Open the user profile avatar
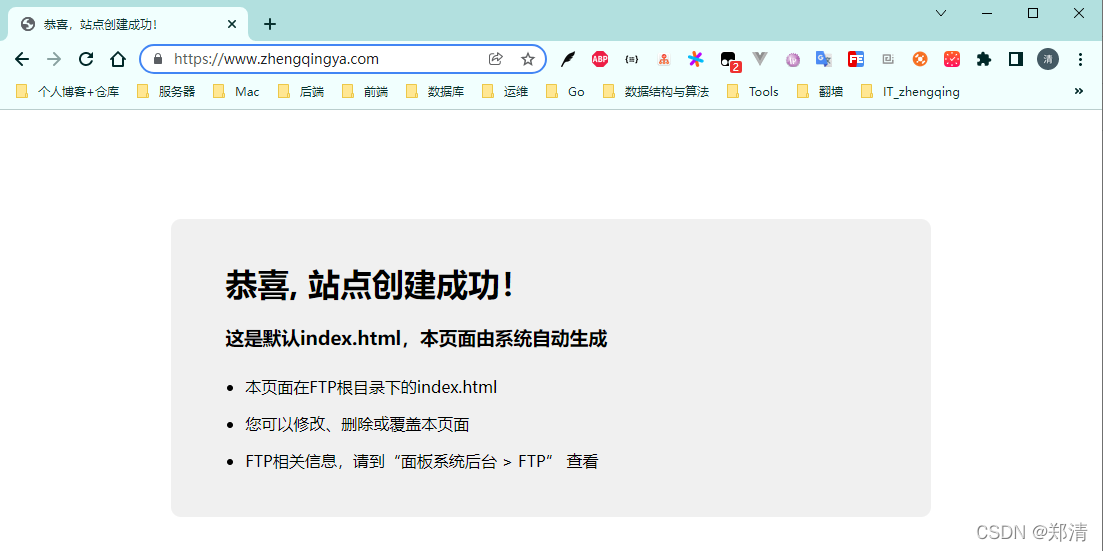 [x=1047, y=60]
